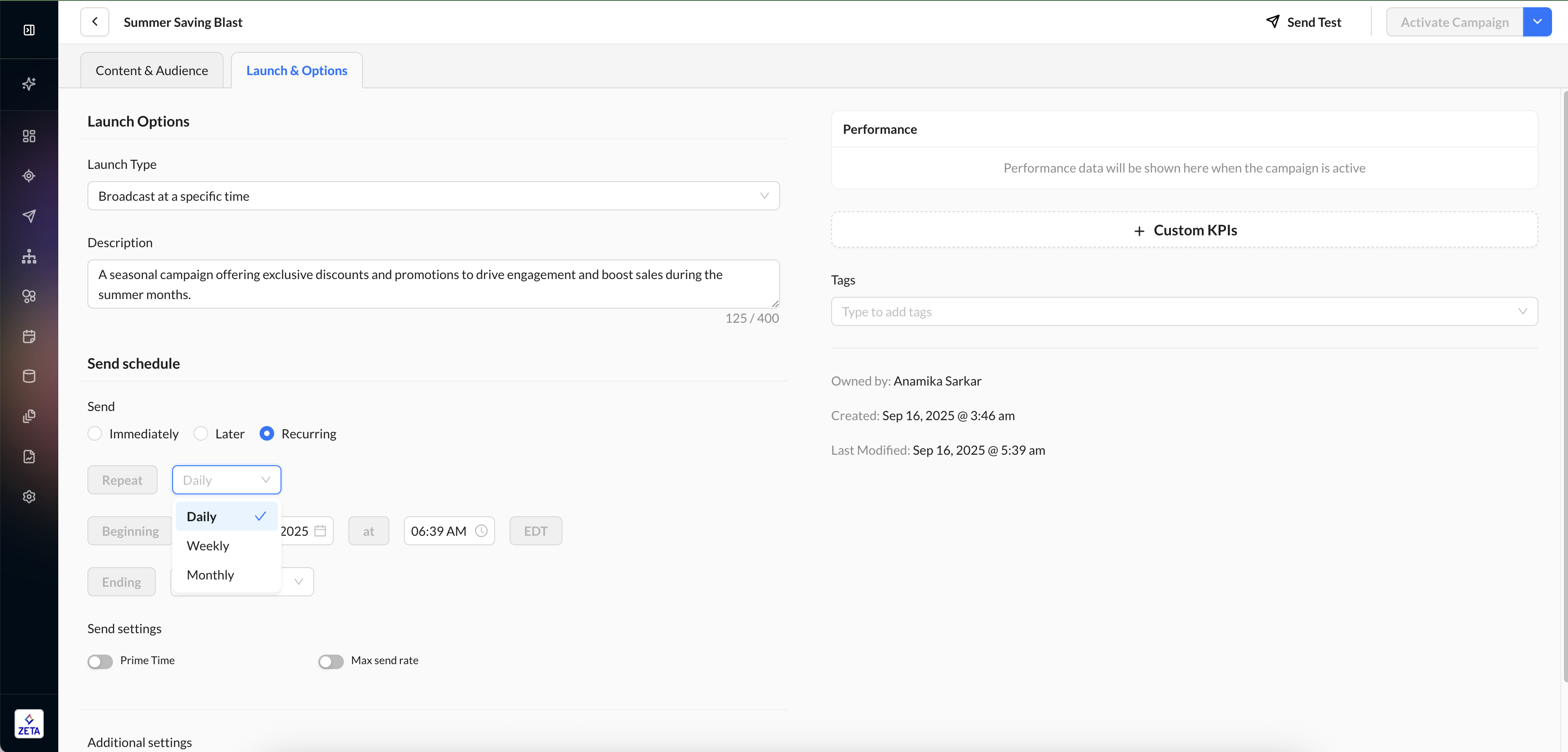Enable the Prime Time toggle
Screen dimensions: 1568x752
(101, 661)
